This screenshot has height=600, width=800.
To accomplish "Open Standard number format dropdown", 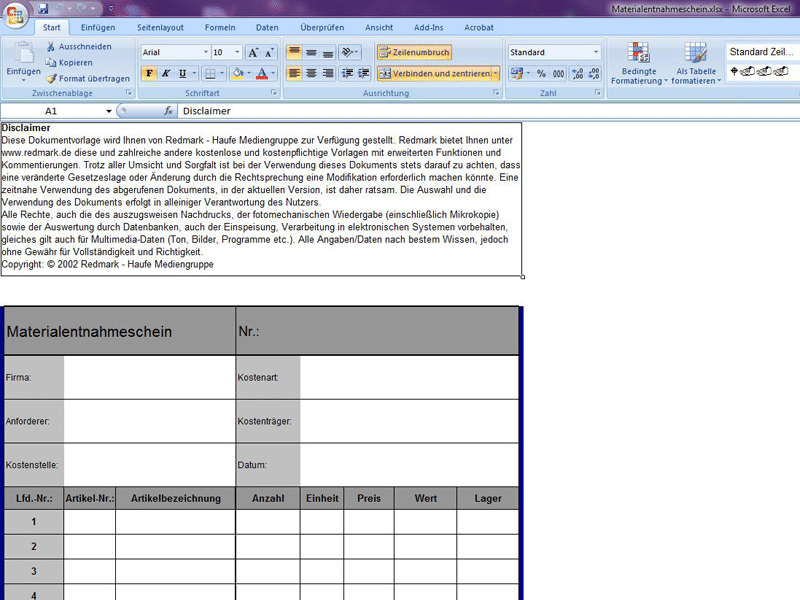I will (x=595, y=52).
